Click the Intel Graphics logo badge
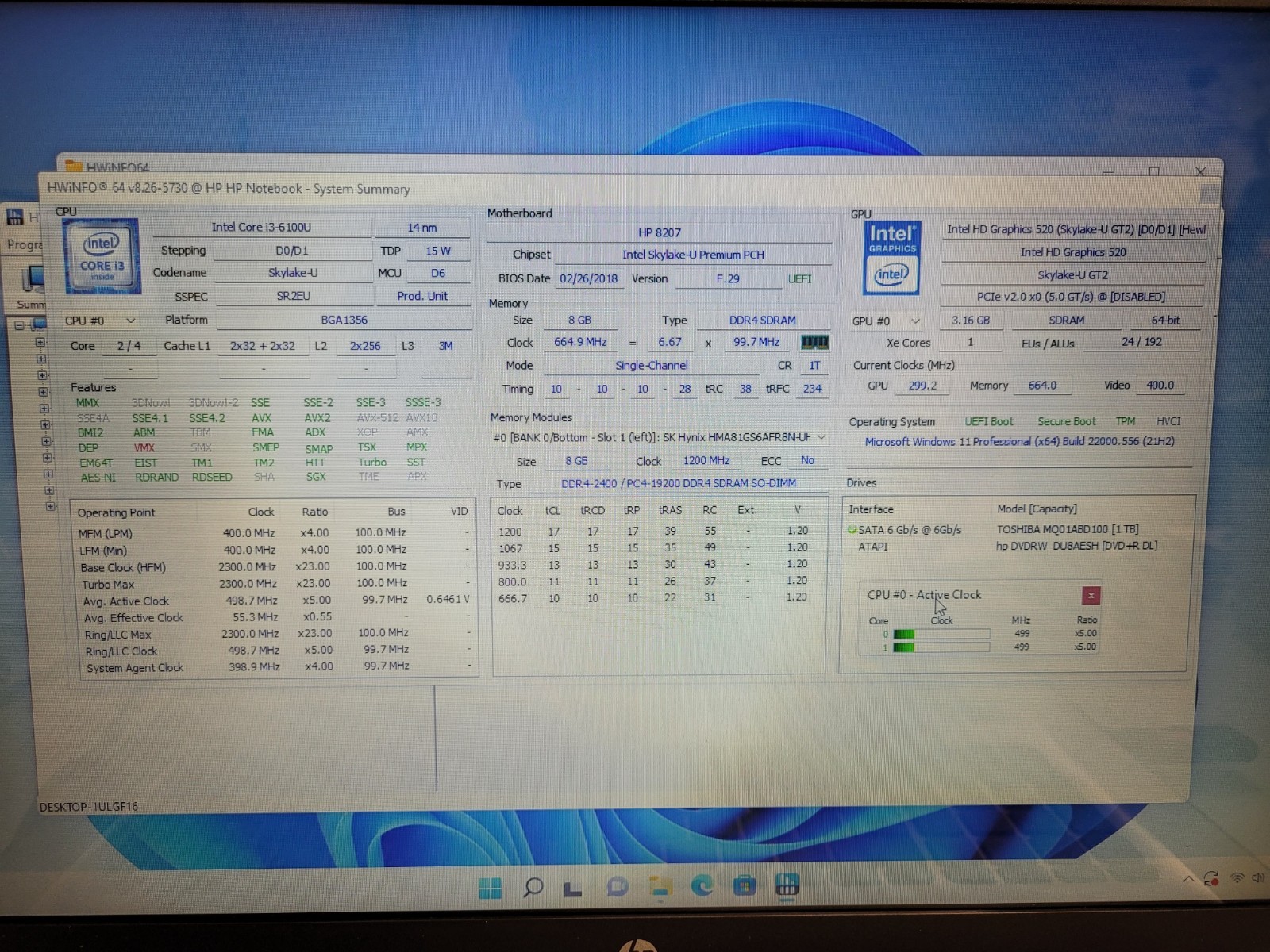This screenshot has height=952, width=1270. point(891,258)
